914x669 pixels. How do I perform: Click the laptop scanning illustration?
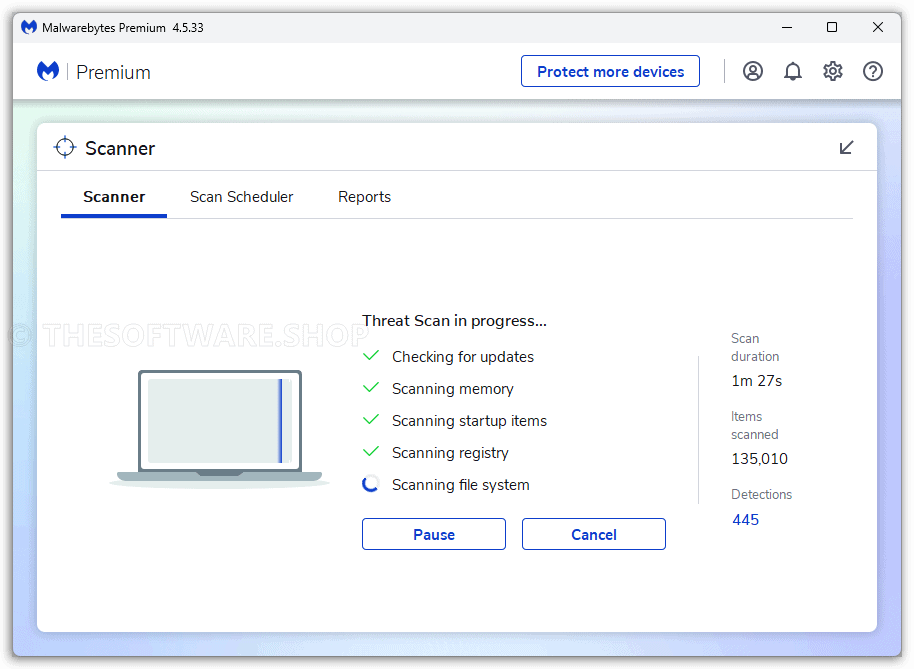(x=220, y=428)
